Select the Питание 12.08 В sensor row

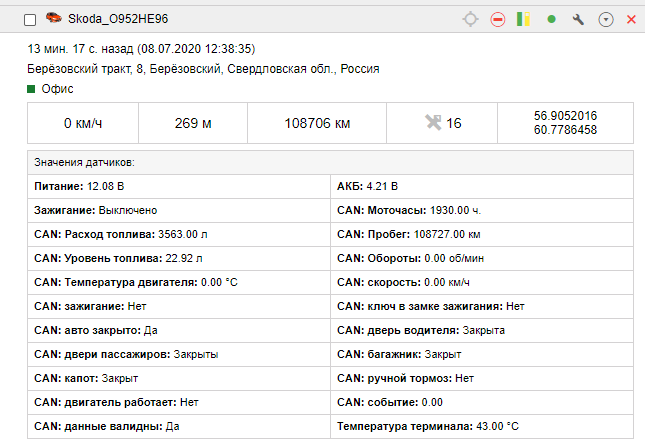179,186
